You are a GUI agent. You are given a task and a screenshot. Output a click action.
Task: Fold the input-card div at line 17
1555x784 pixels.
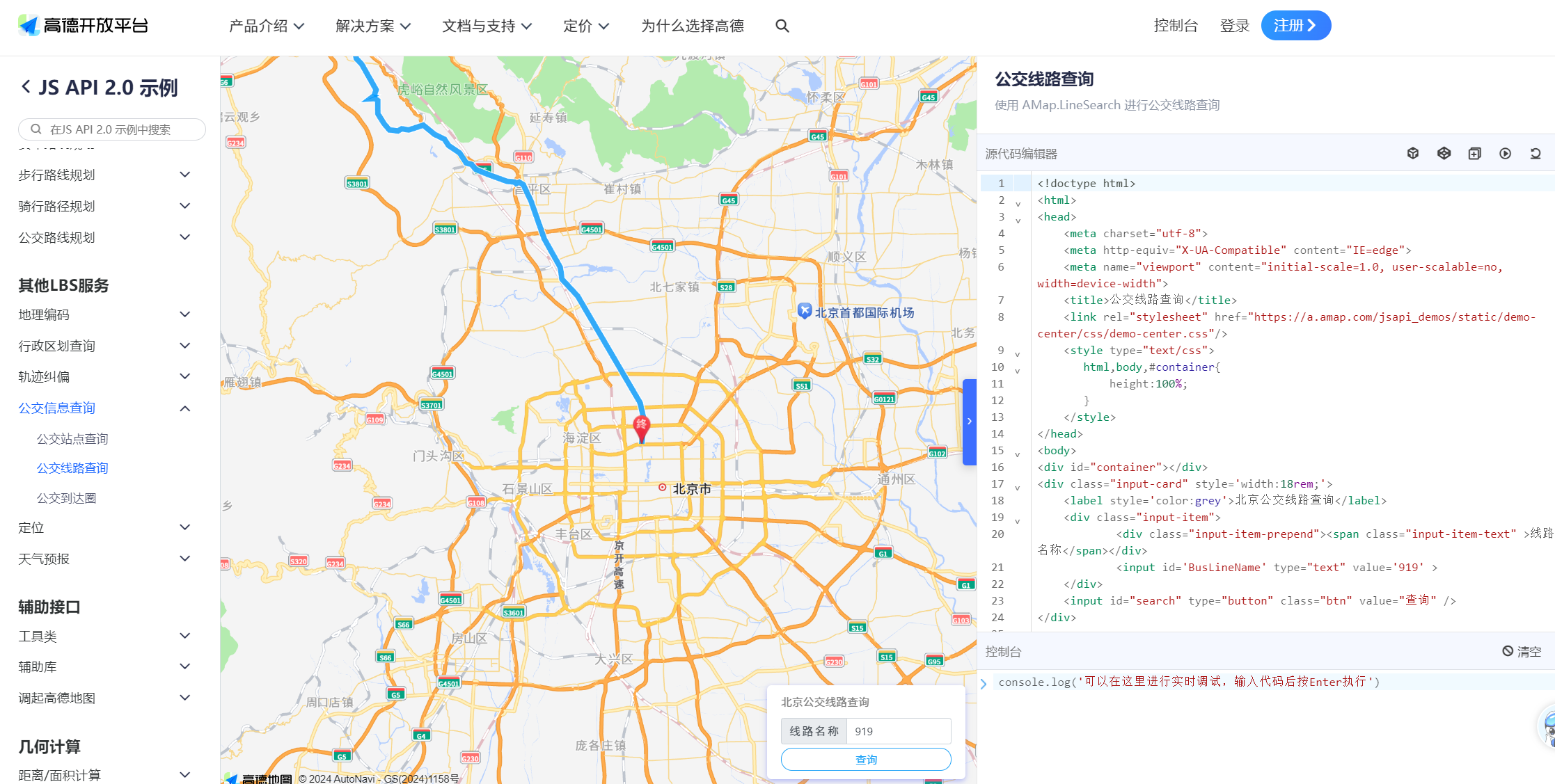[x=1018, y=488]
